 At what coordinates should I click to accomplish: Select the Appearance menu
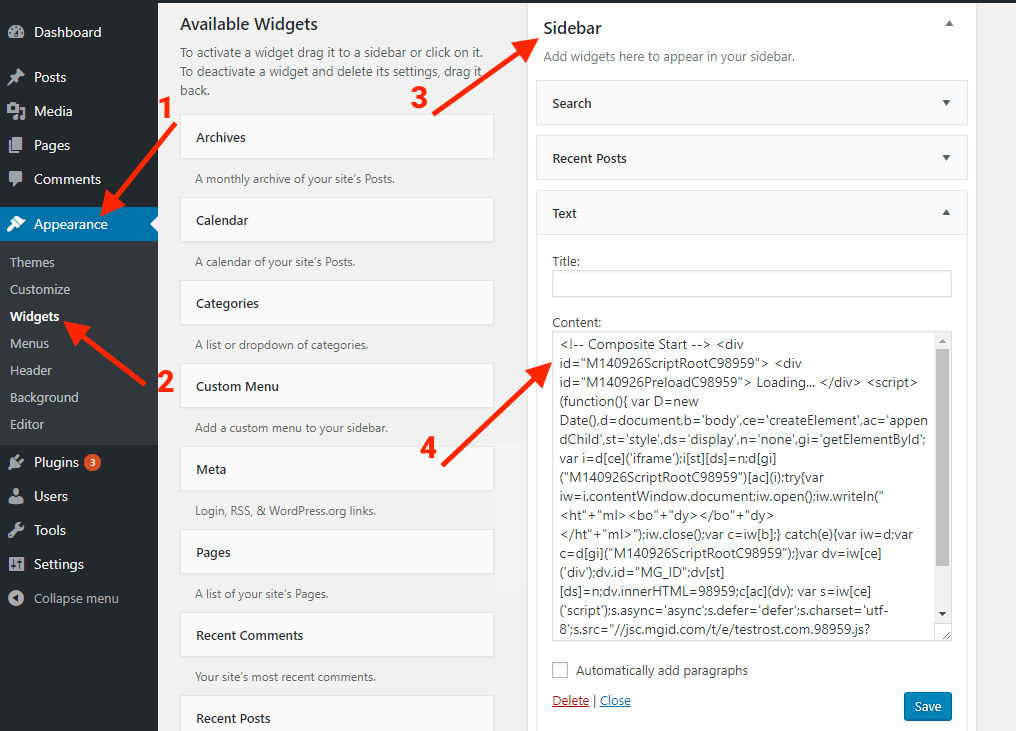tap(71, 224)
